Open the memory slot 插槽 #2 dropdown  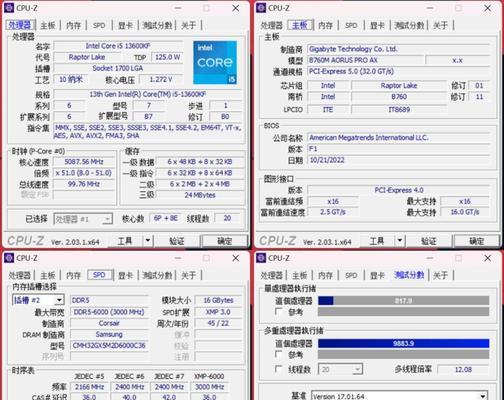pyautogui.click(x=38, y=300)
